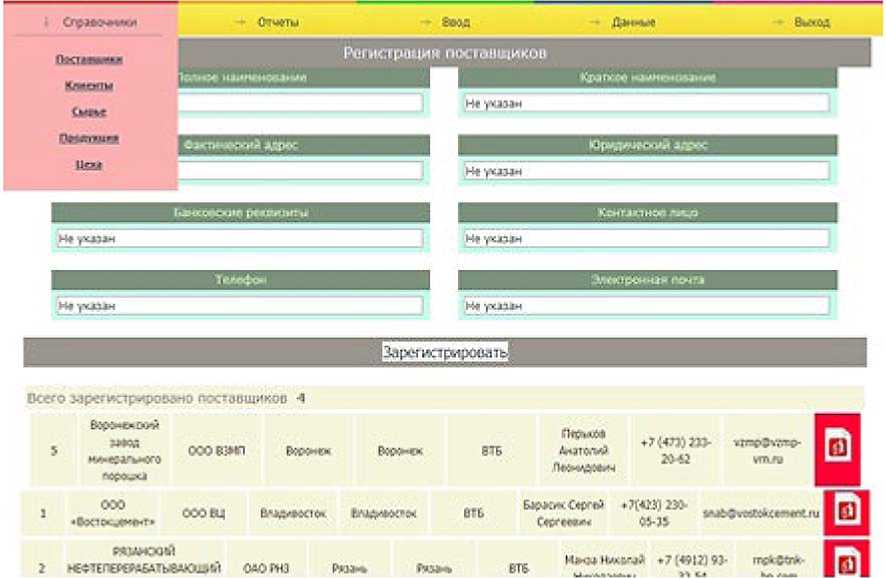This screenshot has width=886, height=578.
Task: Open the Продукция reference link
Action: point(89,138)
